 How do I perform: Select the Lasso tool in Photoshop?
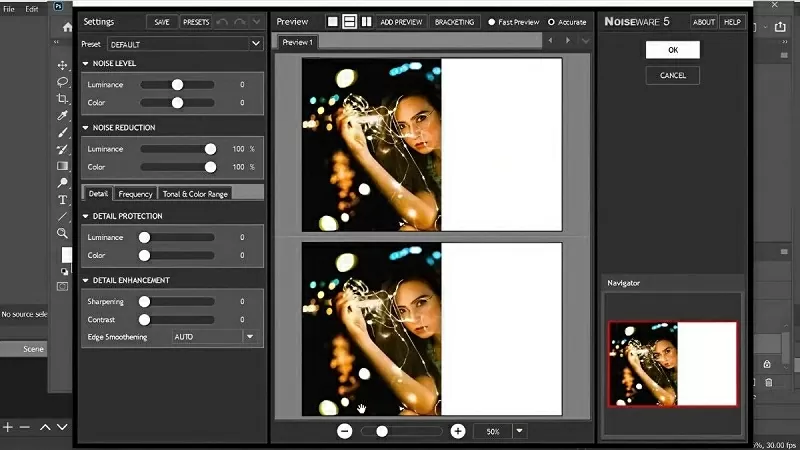pos(63,82)
